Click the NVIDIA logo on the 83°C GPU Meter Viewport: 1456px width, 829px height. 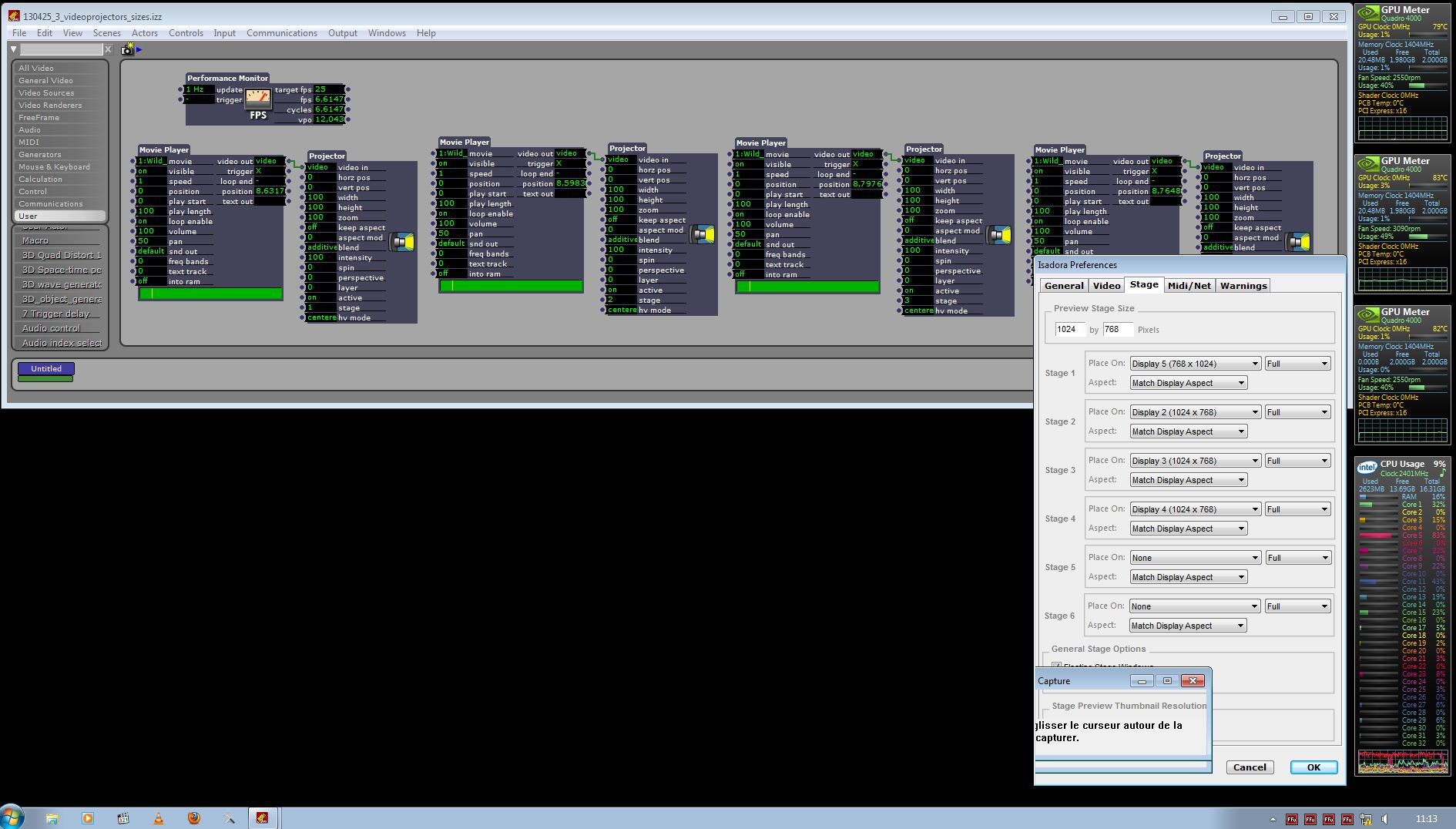tap(1367, 164)
